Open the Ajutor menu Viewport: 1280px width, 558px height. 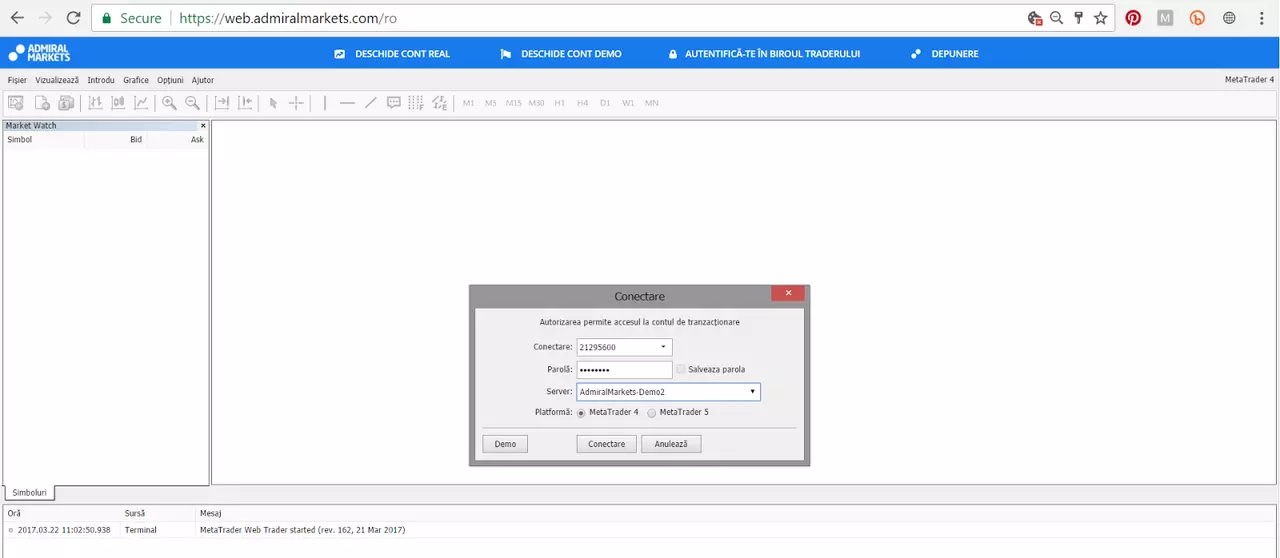[203, 80]
